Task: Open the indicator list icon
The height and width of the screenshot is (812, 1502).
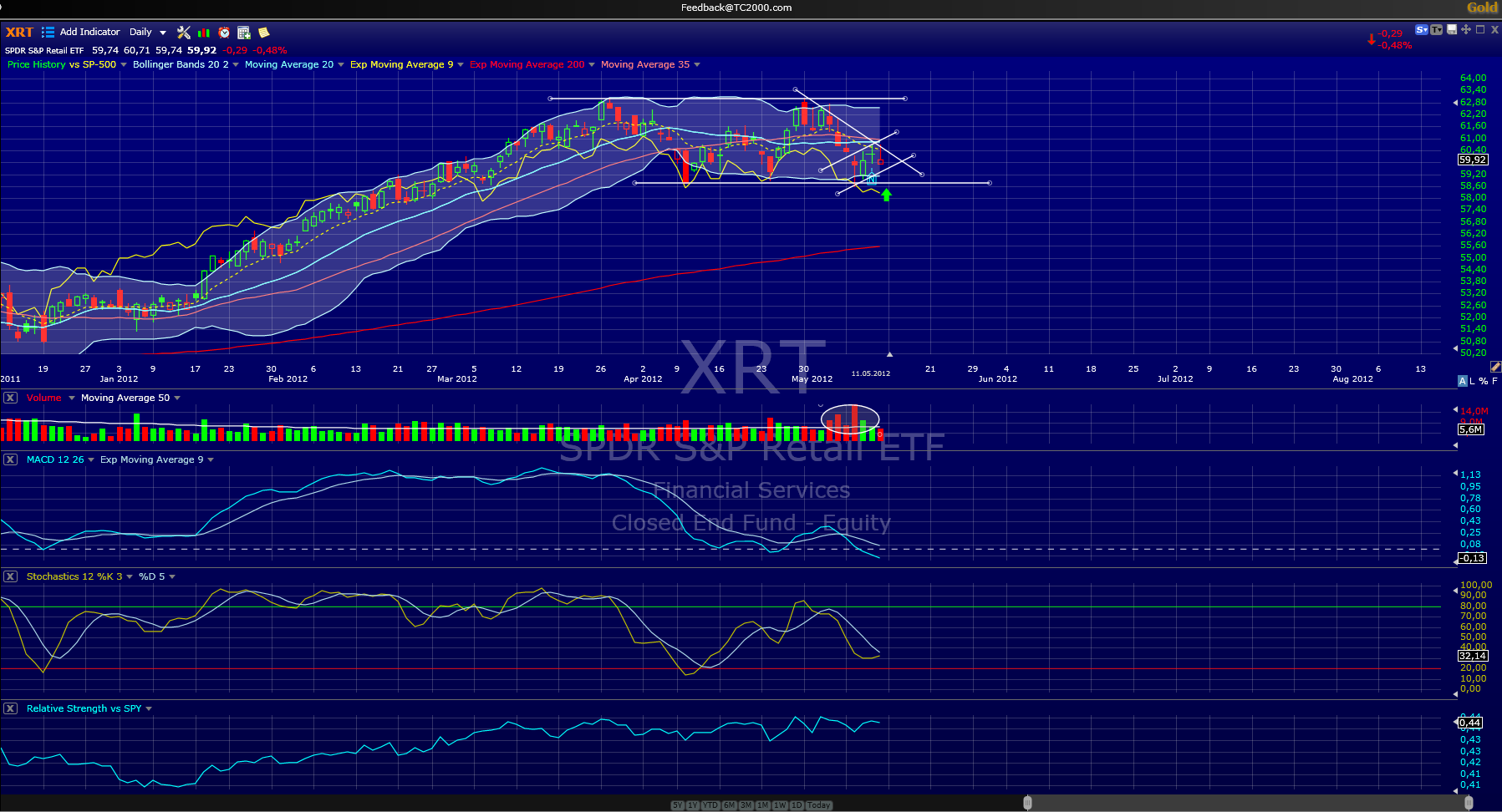Action: (48, 33)
